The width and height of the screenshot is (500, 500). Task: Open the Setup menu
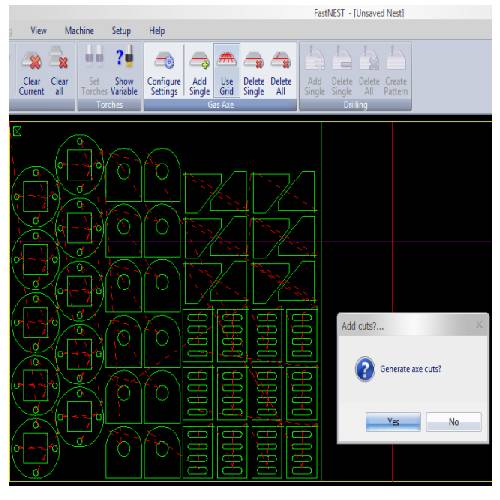pos(121,31)
